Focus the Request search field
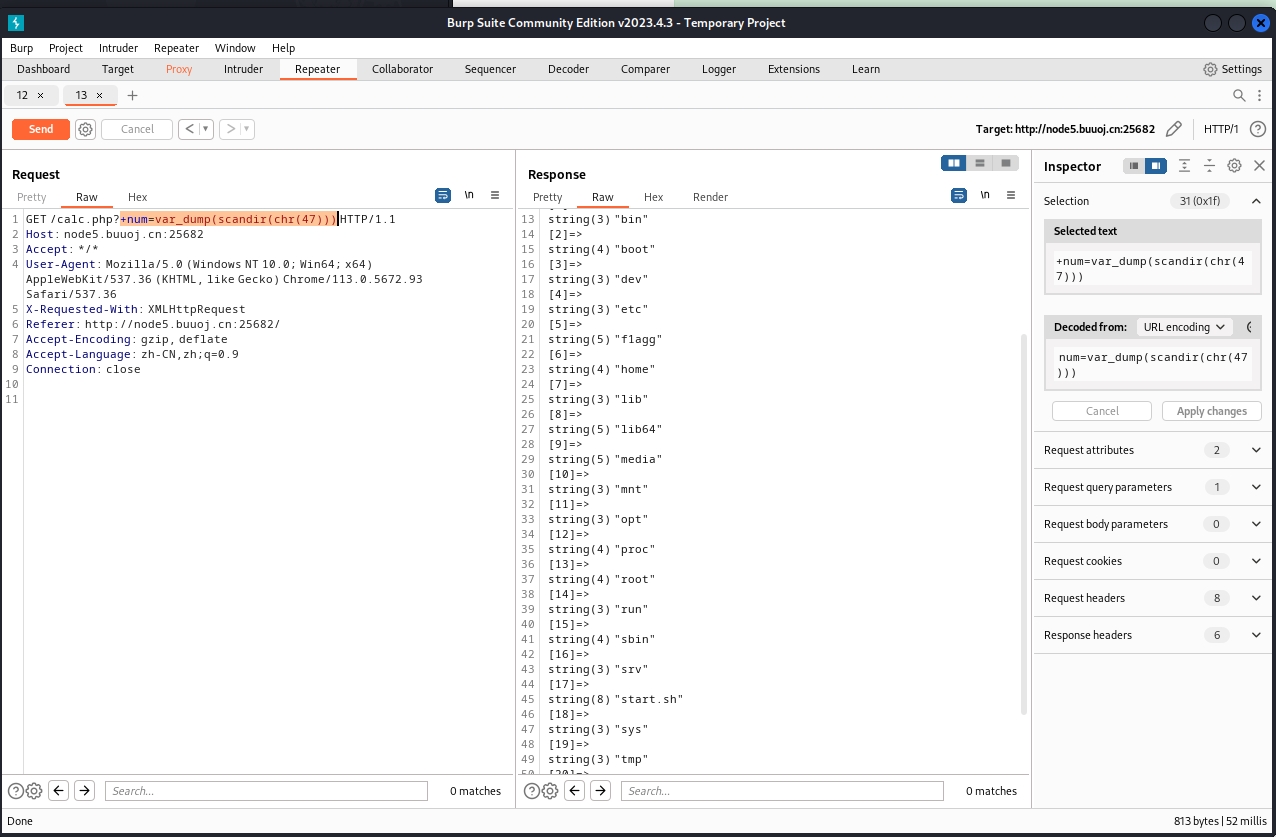Viewport: 1276px width, 837px height. pyautogui.click(x=266, y=791)
